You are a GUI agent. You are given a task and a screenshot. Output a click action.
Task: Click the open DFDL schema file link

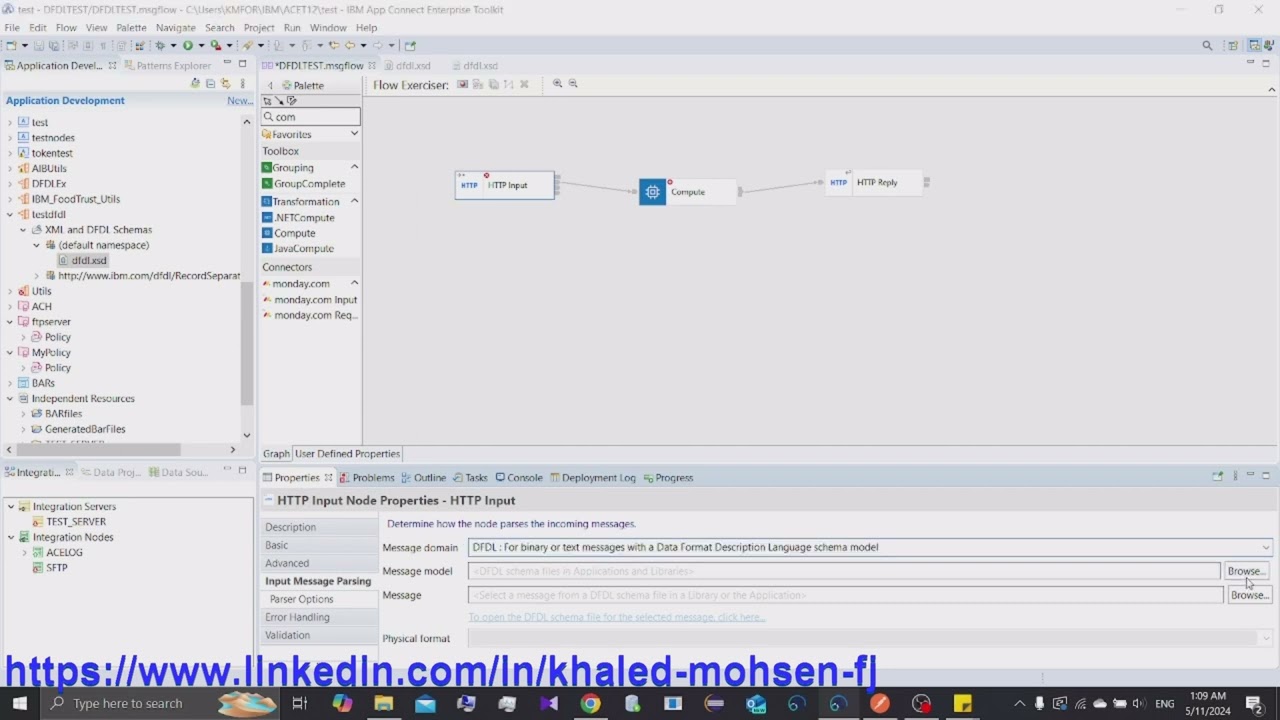616,617
